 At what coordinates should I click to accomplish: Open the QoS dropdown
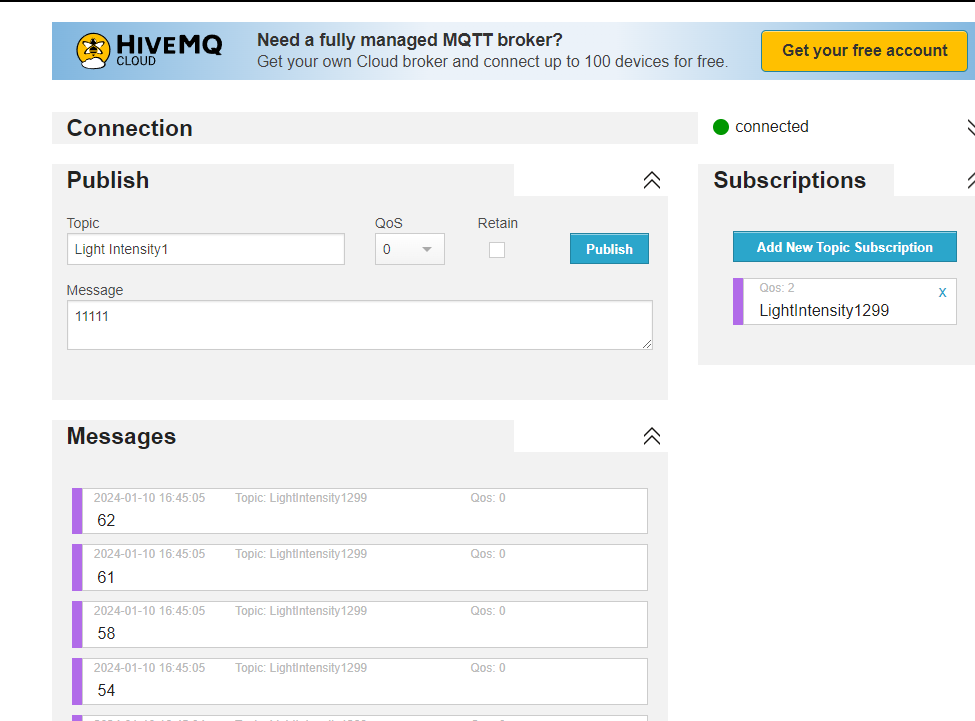410,249
